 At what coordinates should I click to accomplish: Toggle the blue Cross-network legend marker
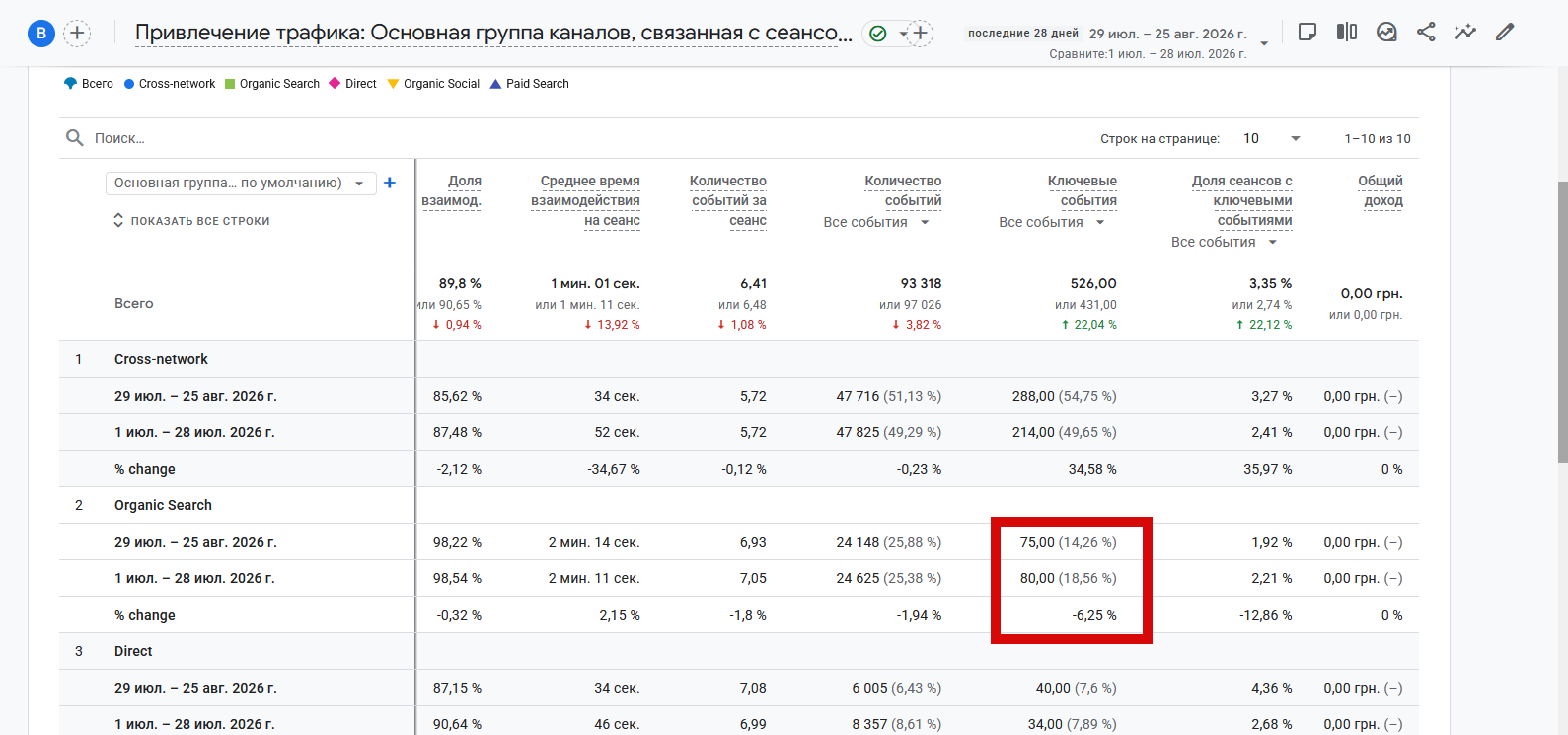129,84
